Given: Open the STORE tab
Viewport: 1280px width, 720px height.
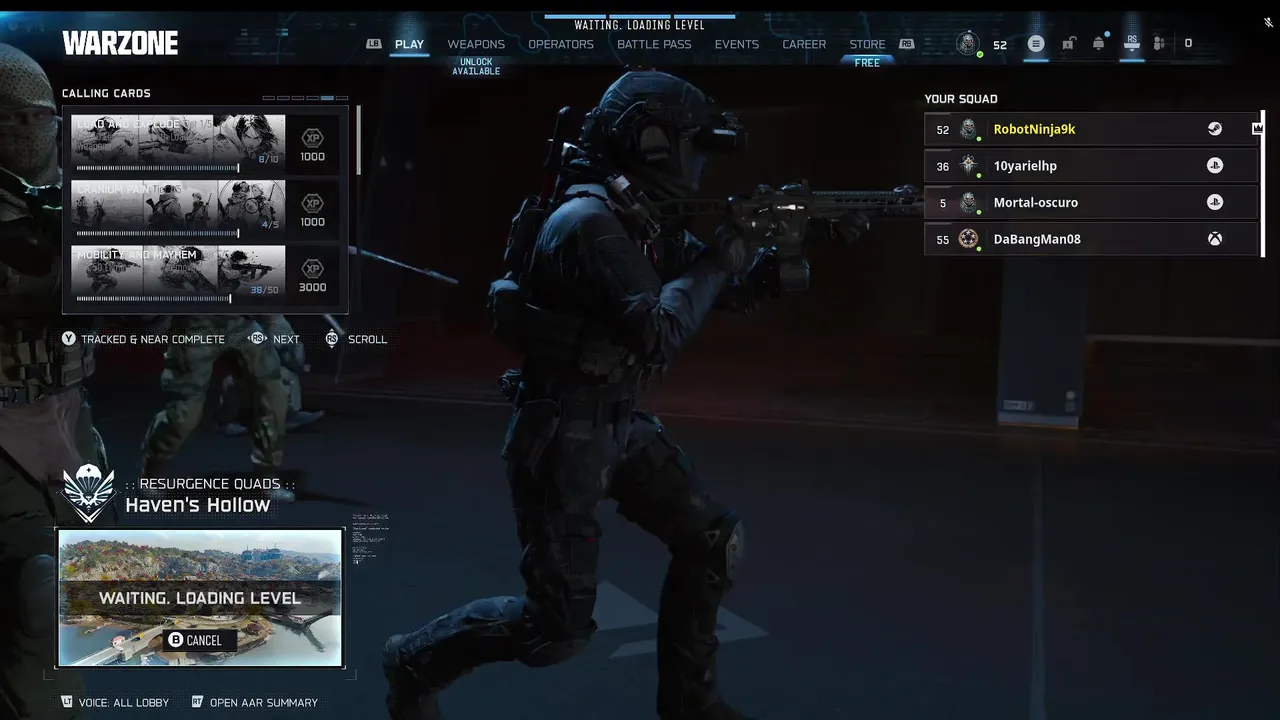Looking at the screenshot, I should pyautogui.click(x=867, y=44).
